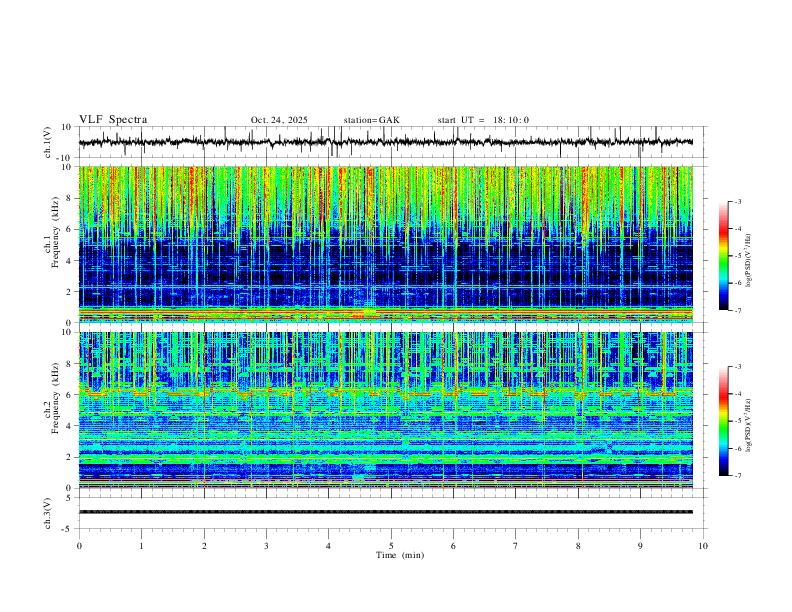Screen dimensions: 792x612
Task: Click time axis tick label '3'
Action: point(266,546)
